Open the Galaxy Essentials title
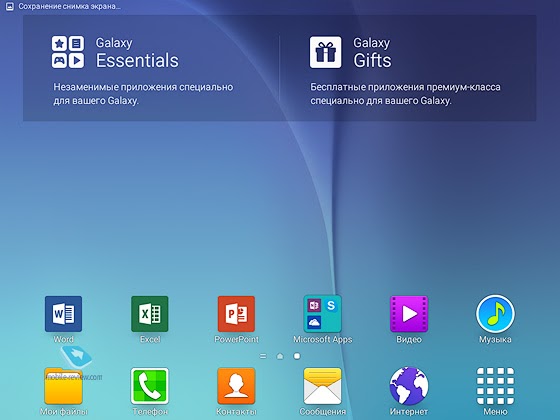The width and height of the screenshot is (560, 420). [137, 52]
